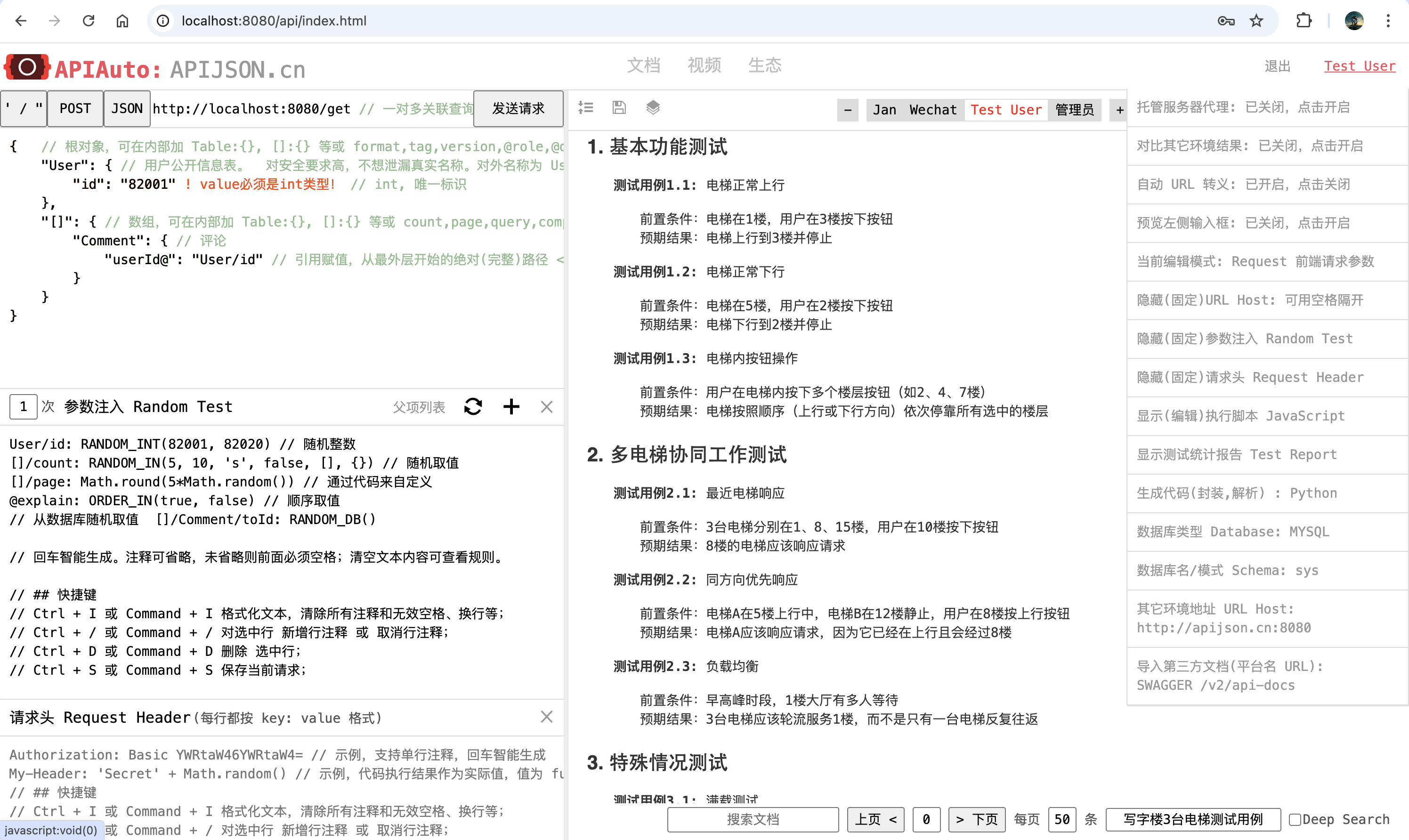Click the layers stack icon
The image size is (1409, 840).
[653, 107]
